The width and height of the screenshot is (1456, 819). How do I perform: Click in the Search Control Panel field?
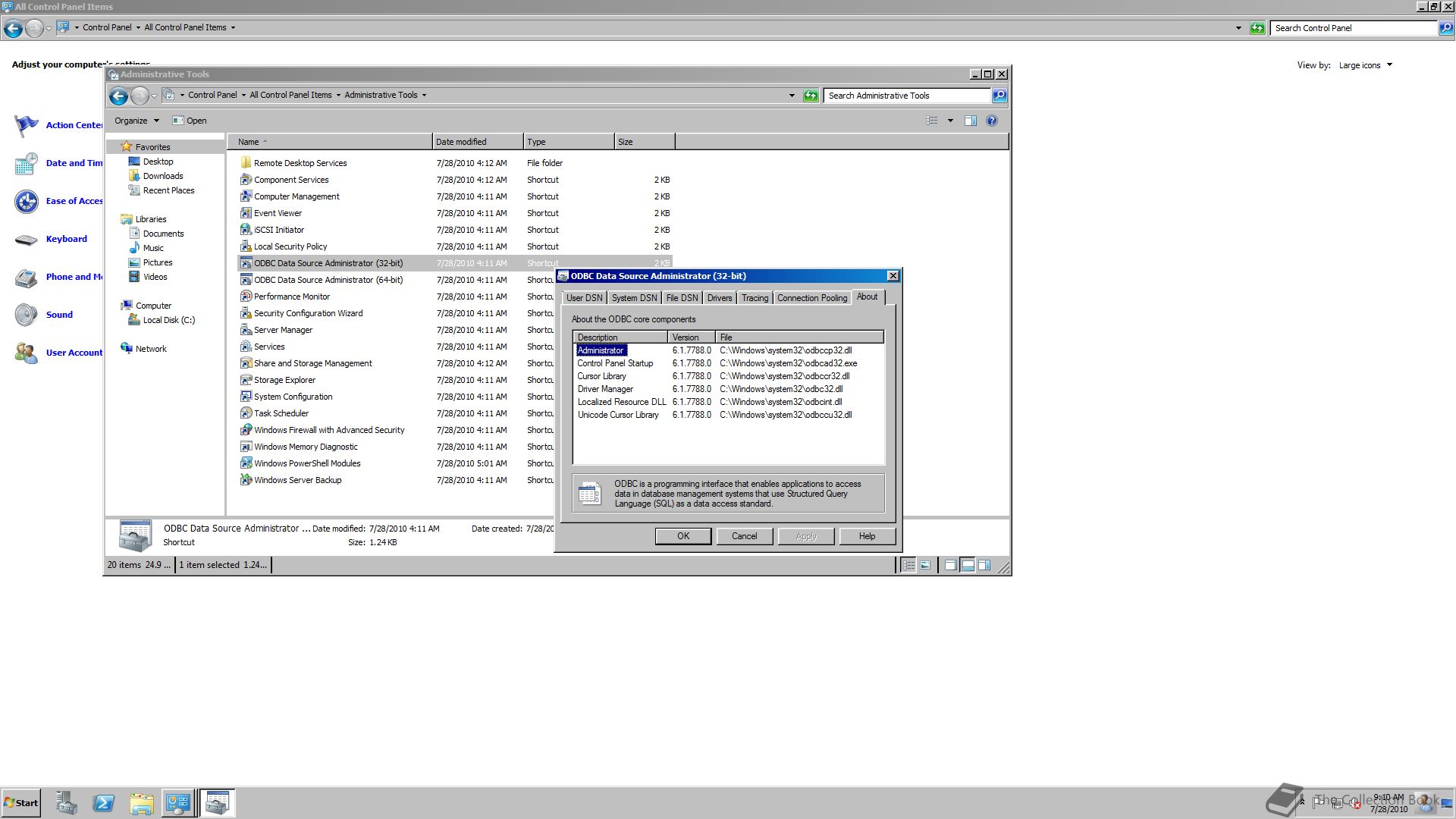click(x=1354, y=28)
